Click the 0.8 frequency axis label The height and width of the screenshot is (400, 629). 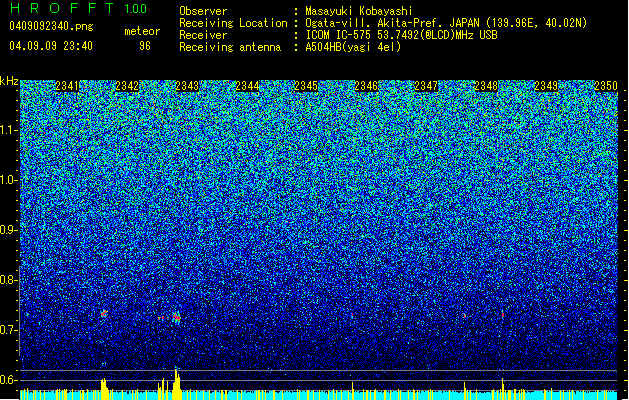click(x=9, y=280)
